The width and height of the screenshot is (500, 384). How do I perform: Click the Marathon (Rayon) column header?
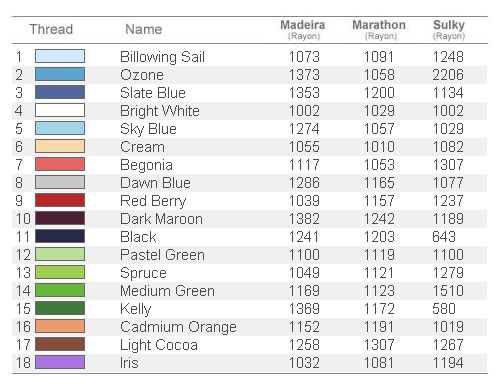click(x=379, y=30)
